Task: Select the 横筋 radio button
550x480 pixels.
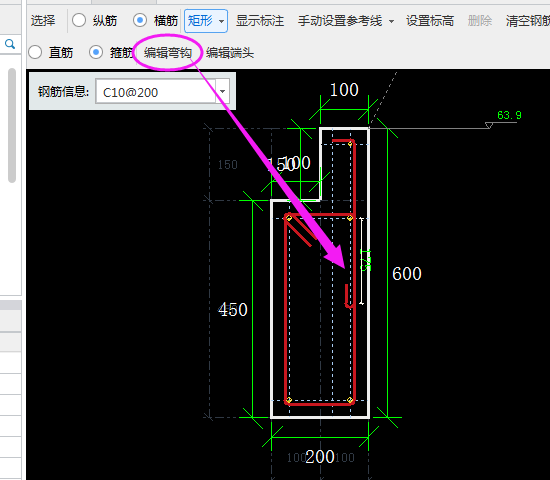Action: pyautogui.click(x=140, y=20)
